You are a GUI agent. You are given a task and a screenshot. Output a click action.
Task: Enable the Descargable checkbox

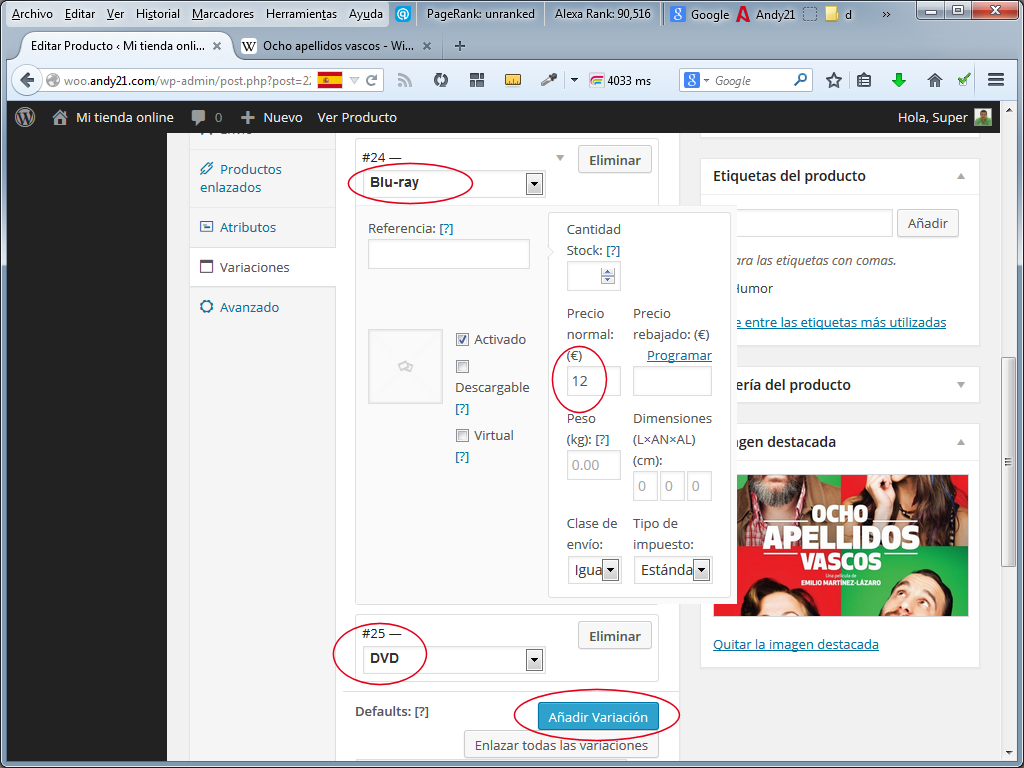[x=462, y=366]
